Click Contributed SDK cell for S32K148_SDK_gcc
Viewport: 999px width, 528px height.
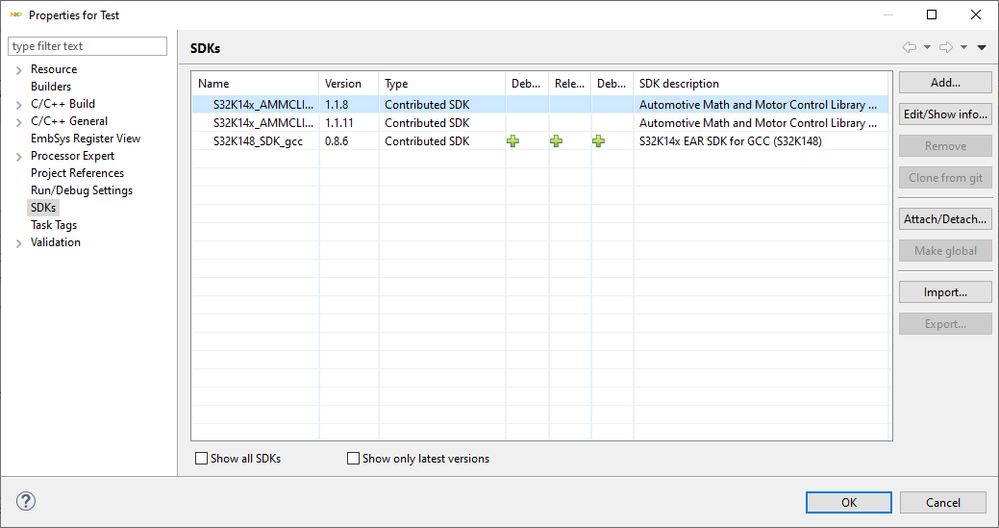(427, 141)
